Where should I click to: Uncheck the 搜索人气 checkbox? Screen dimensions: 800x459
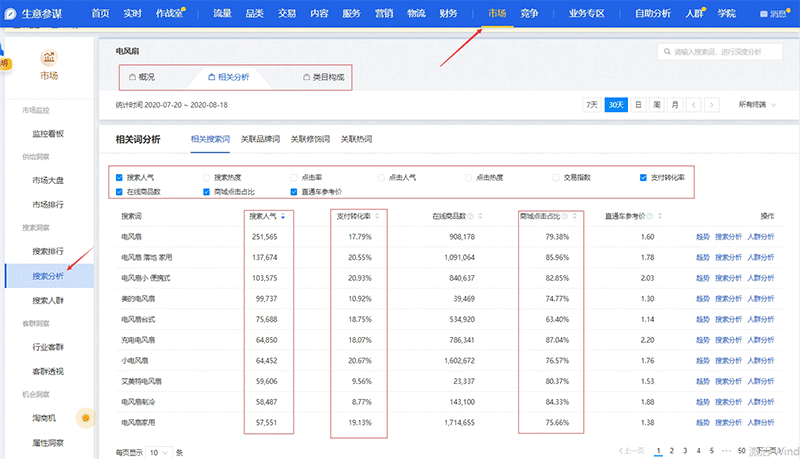pyautogui.click(x=119, y=177)
